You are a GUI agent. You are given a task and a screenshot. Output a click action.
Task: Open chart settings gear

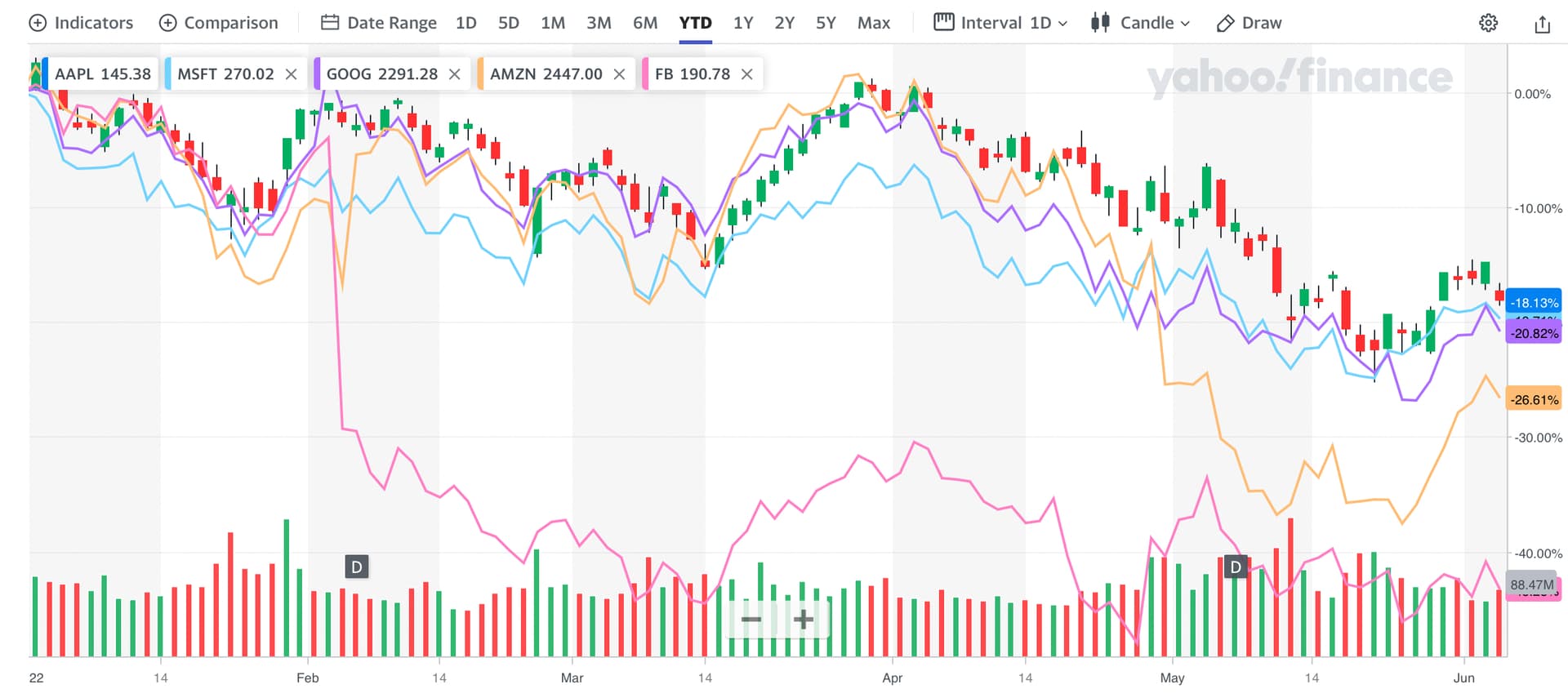point(1489,23)
